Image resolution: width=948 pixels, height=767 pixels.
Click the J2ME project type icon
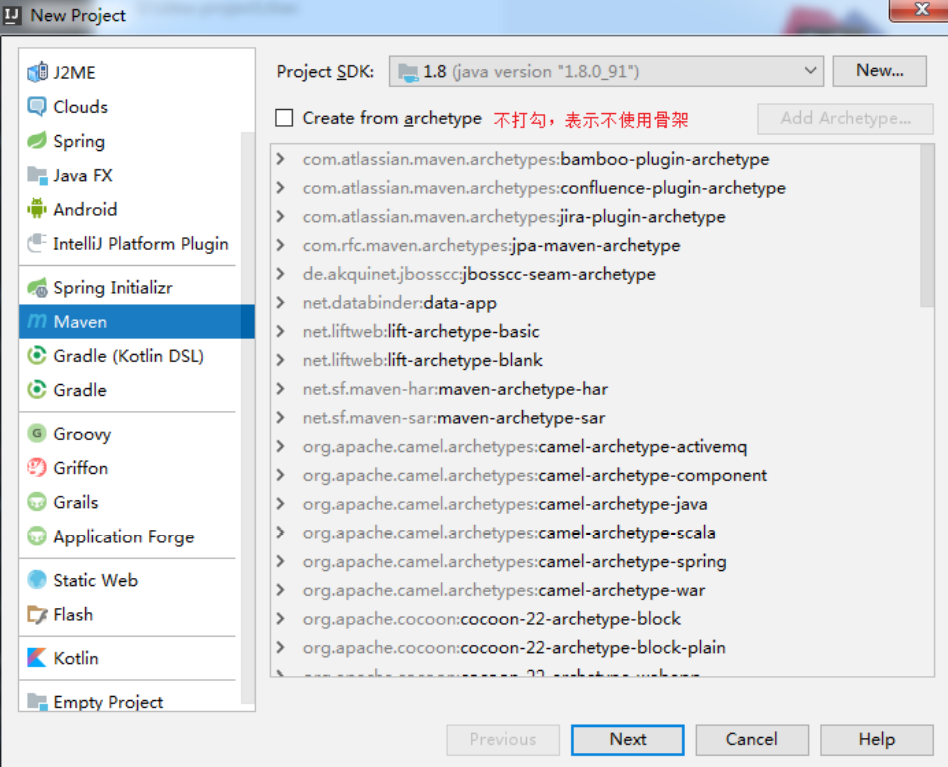tap(37, 73)
